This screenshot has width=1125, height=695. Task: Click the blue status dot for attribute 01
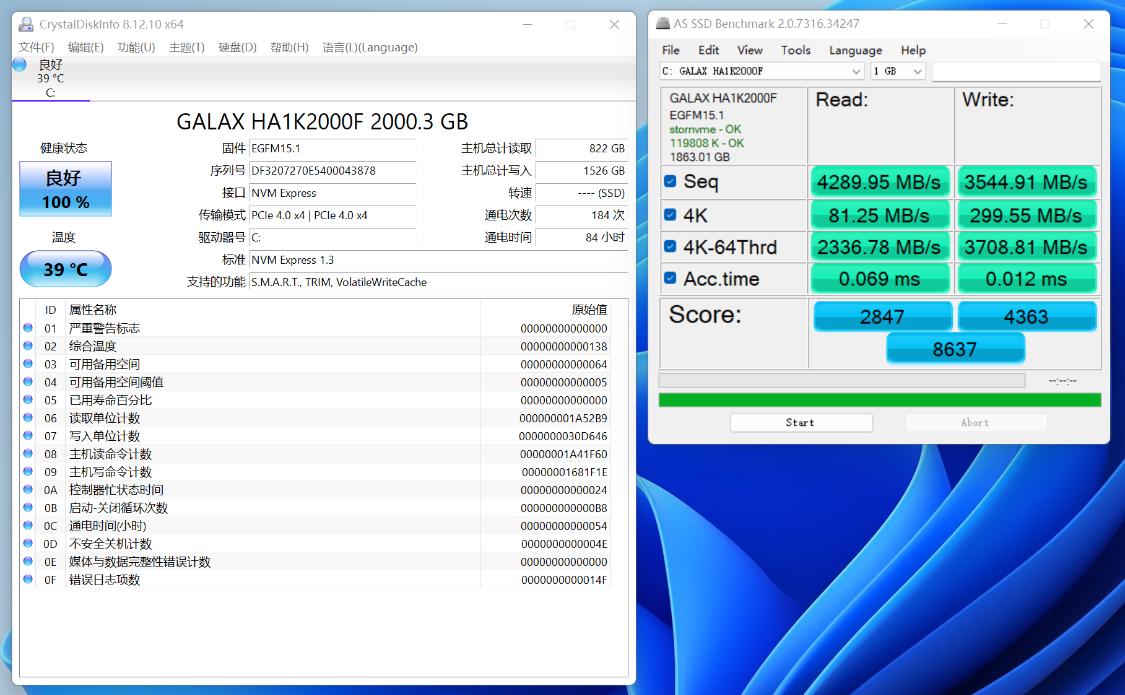pos(28,328)
